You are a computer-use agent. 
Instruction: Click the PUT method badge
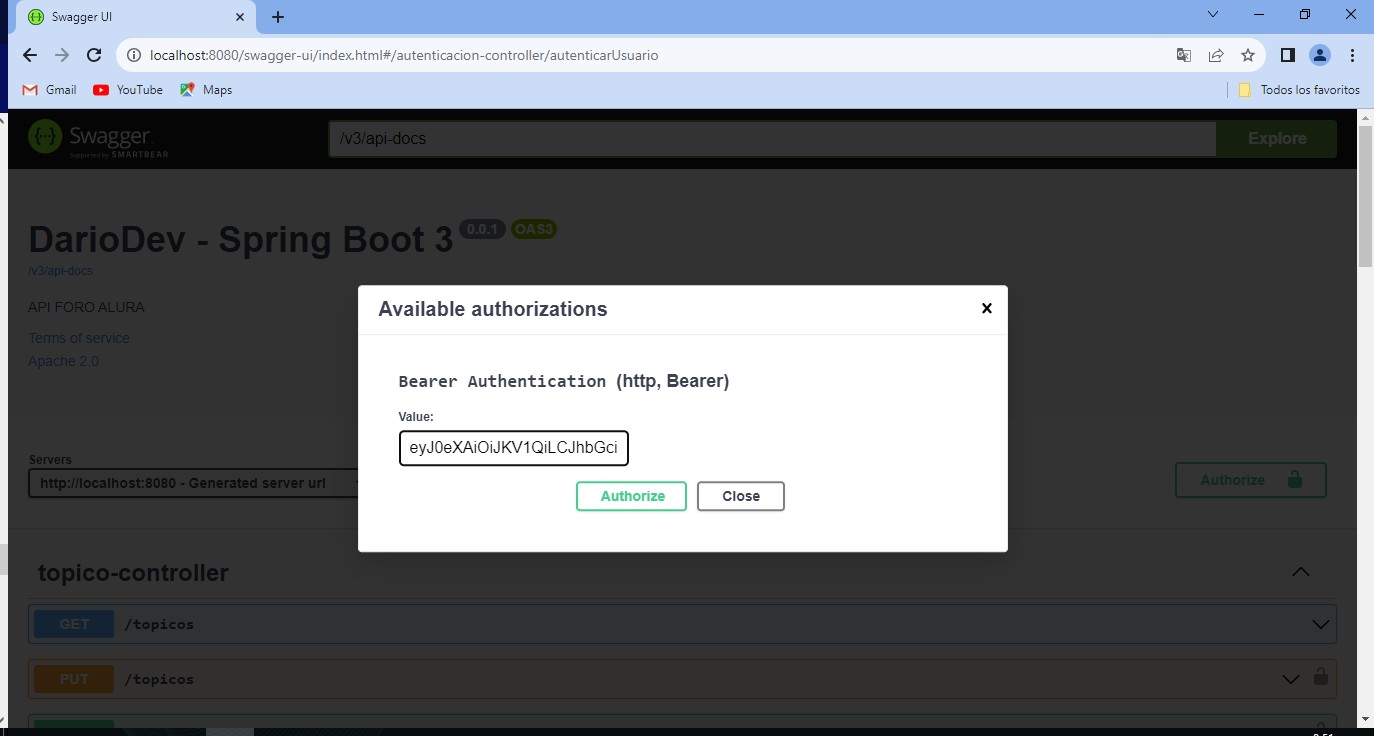click(x=74, y=679)
